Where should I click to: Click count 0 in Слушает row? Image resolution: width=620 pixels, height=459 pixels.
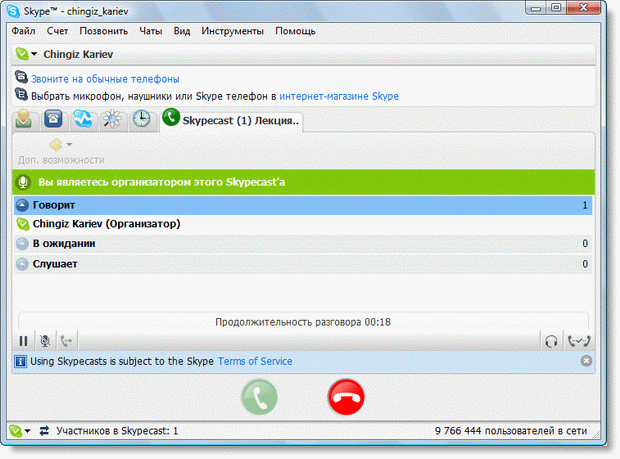coord(585,264)
